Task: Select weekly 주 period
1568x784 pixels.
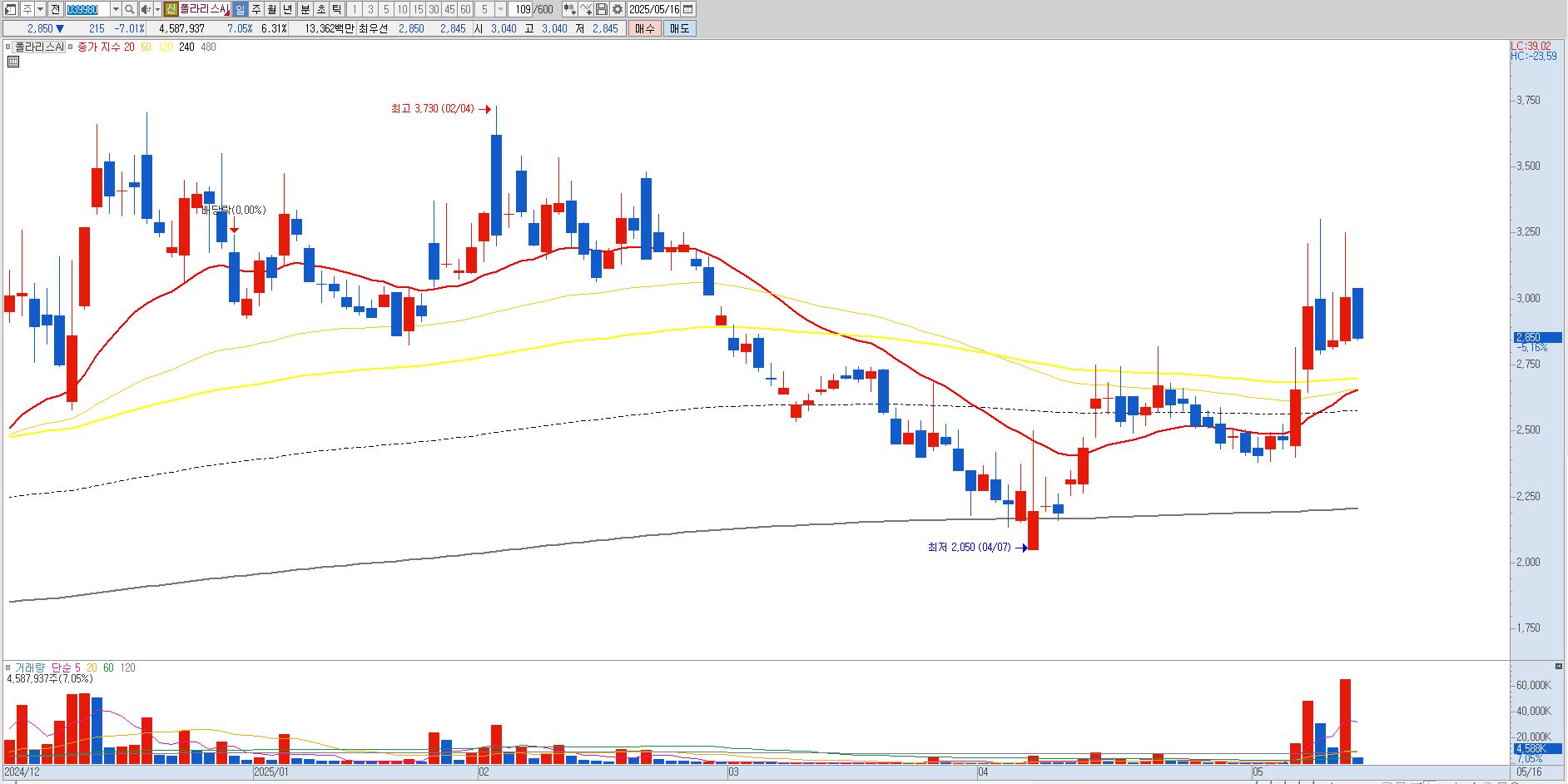Action: (x=256, y=9)
